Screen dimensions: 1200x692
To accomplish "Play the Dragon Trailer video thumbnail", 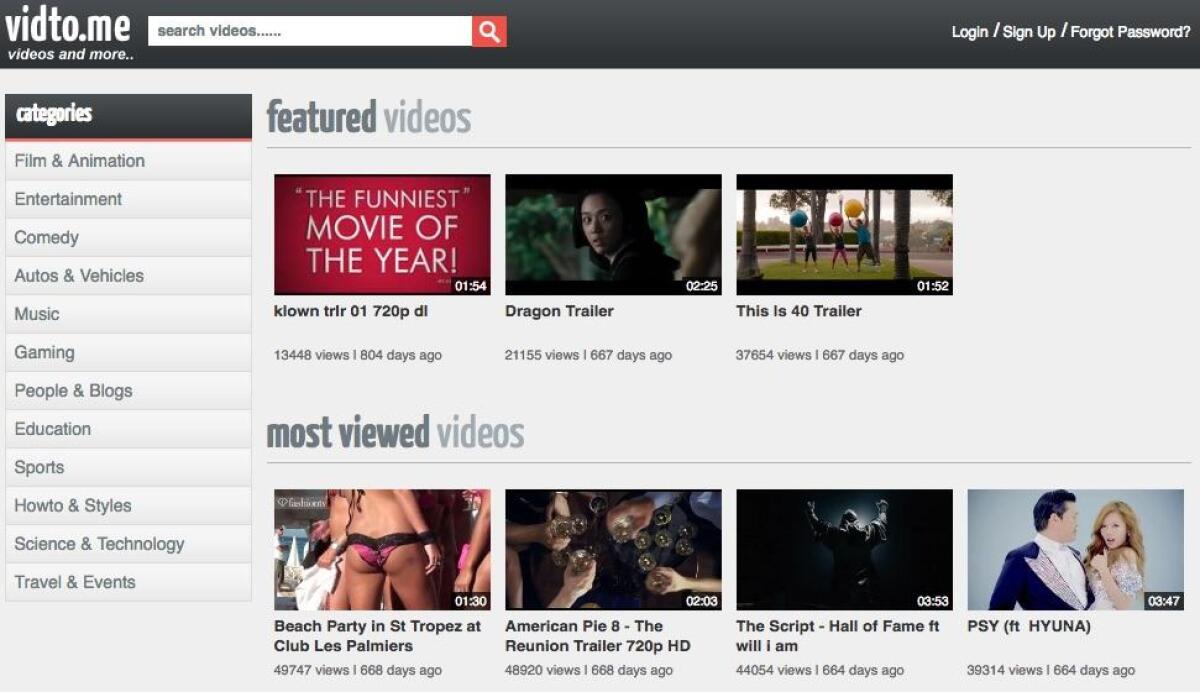I will point(613,234).
